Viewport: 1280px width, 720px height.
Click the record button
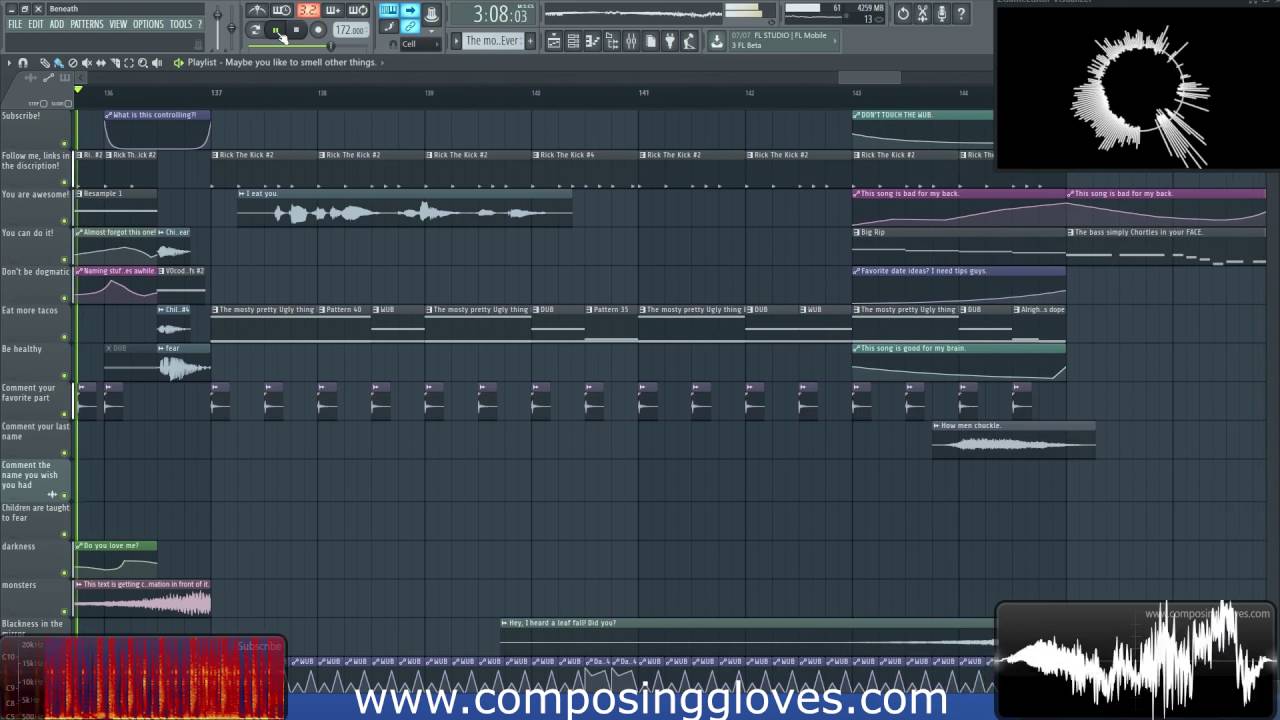pyautogui.click(x=318, y=30)
